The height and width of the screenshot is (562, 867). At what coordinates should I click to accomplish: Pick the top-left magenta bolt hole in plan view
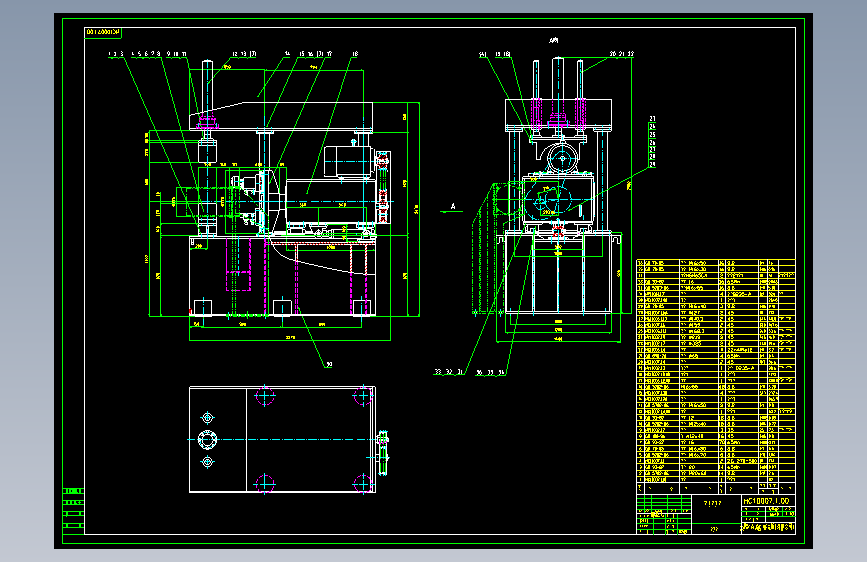click(x=264, y=396)
